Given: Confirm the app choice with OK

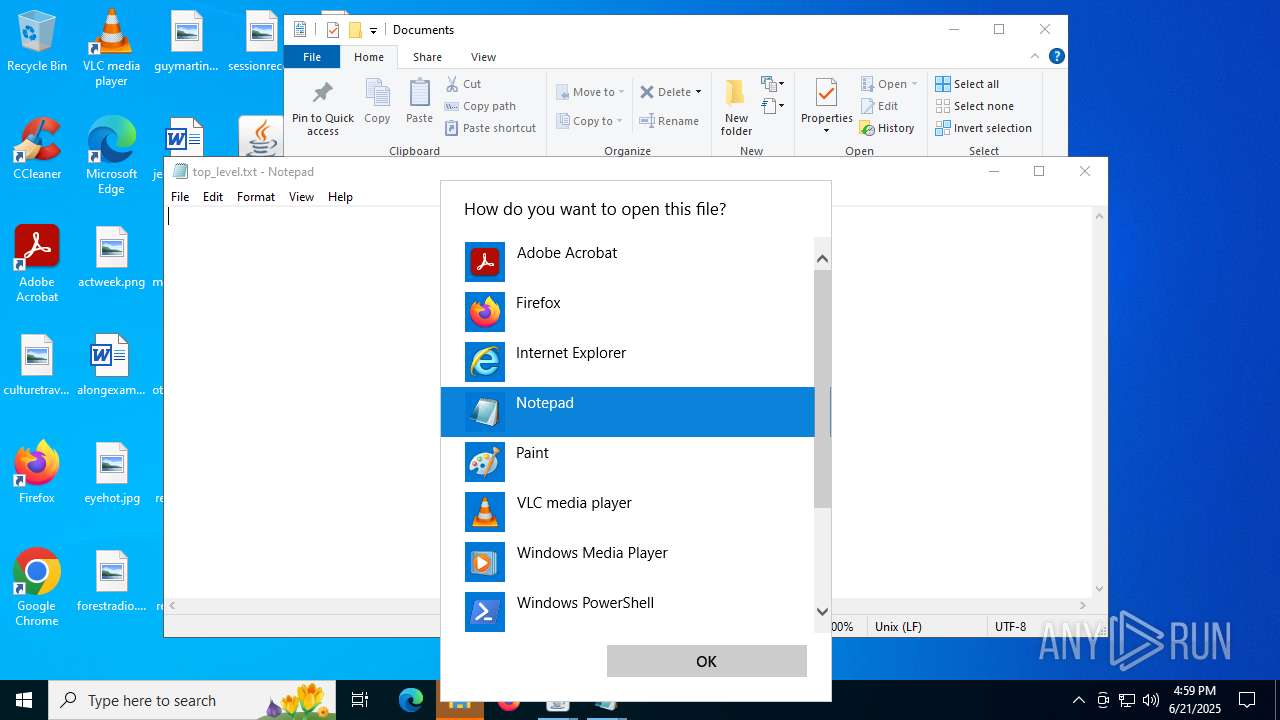Looking at the screenshot, I should click(x=706, y=661).
